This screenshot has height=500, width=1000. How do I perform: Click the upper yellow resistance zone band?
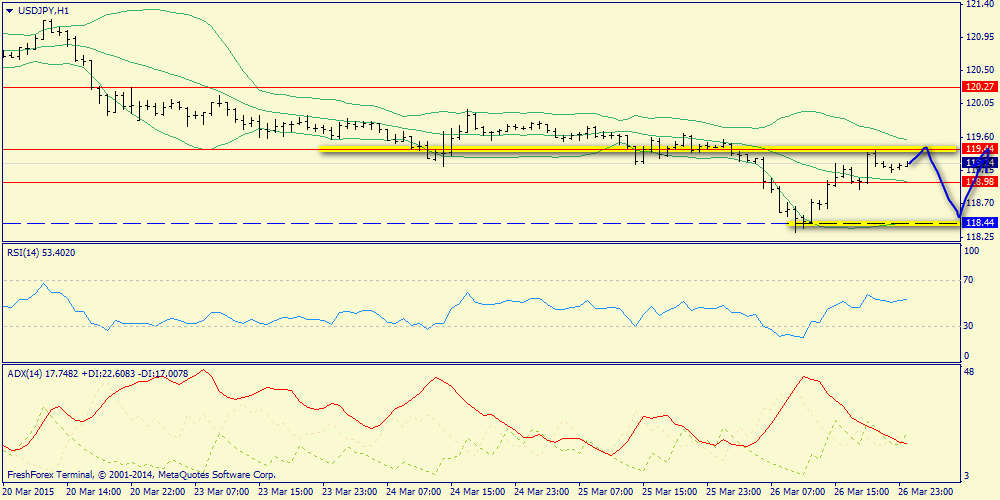(600, 149)
